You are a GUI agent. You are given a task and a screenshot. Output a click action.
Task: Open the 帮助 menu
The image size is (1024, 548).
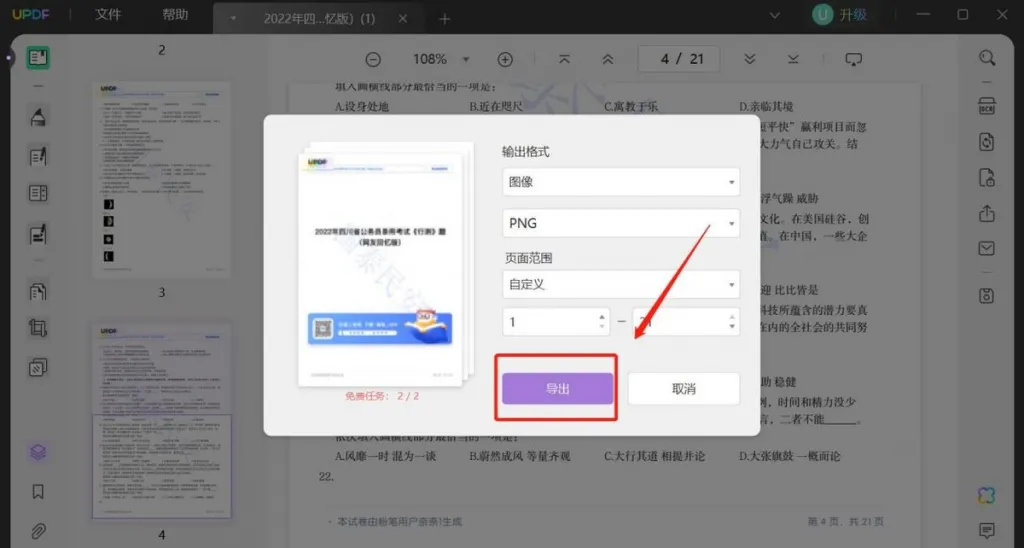tap(175, 15)
